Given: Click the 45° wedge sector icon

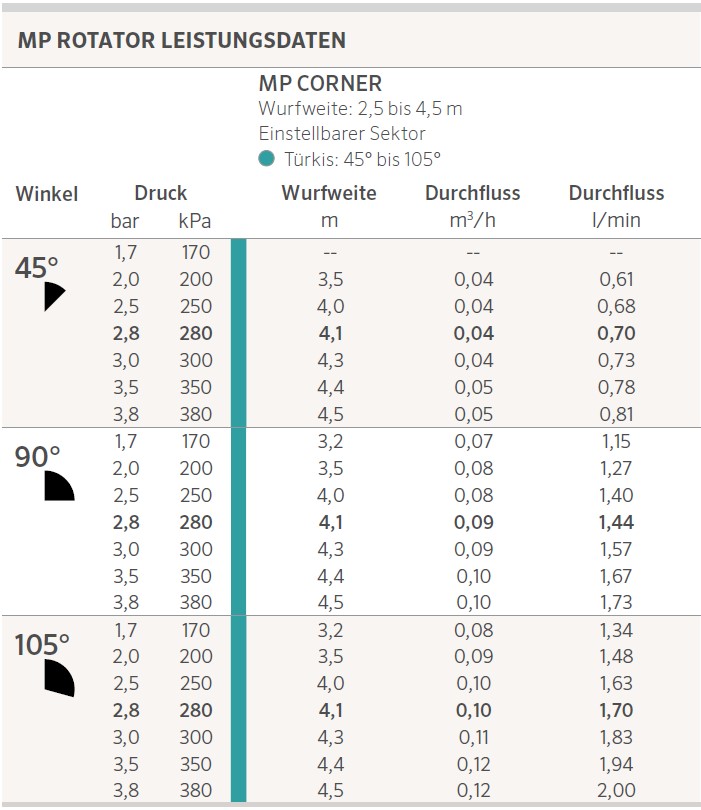Looking at the screenshot, I should [54, 297].
